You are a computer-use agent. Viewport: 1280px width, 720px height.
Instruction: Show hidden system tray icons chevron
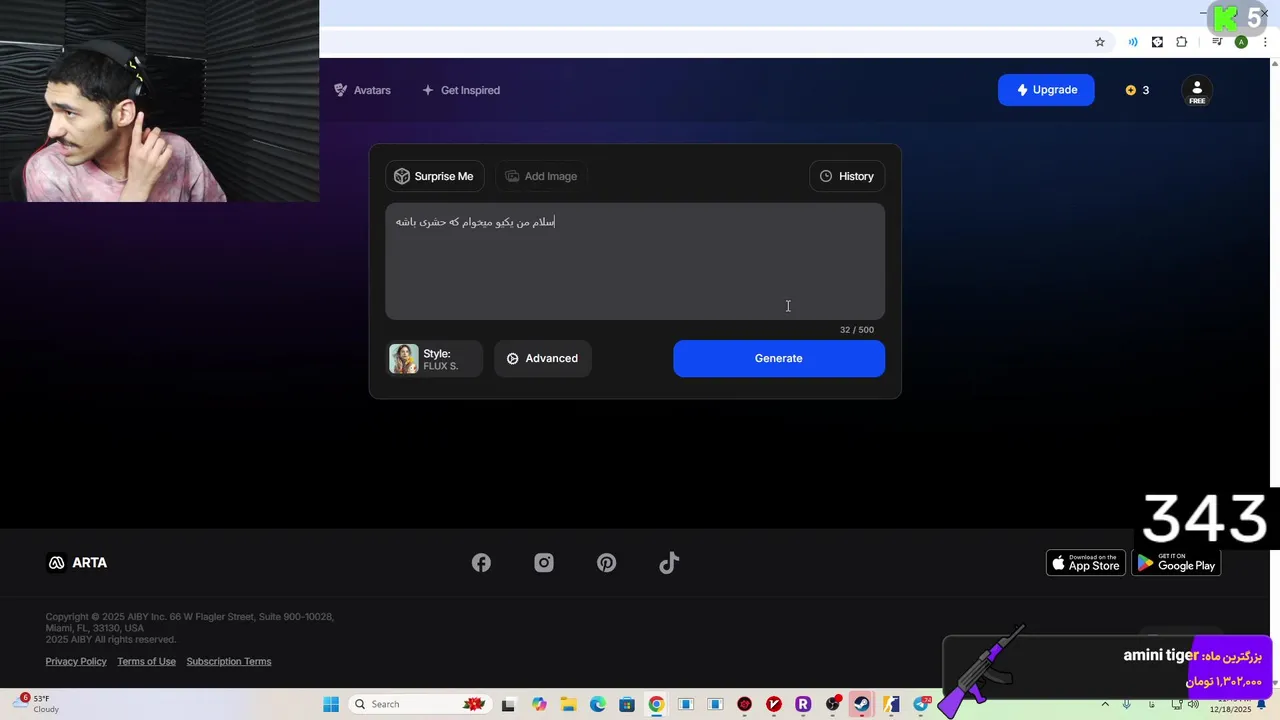tap(1105, 704)
